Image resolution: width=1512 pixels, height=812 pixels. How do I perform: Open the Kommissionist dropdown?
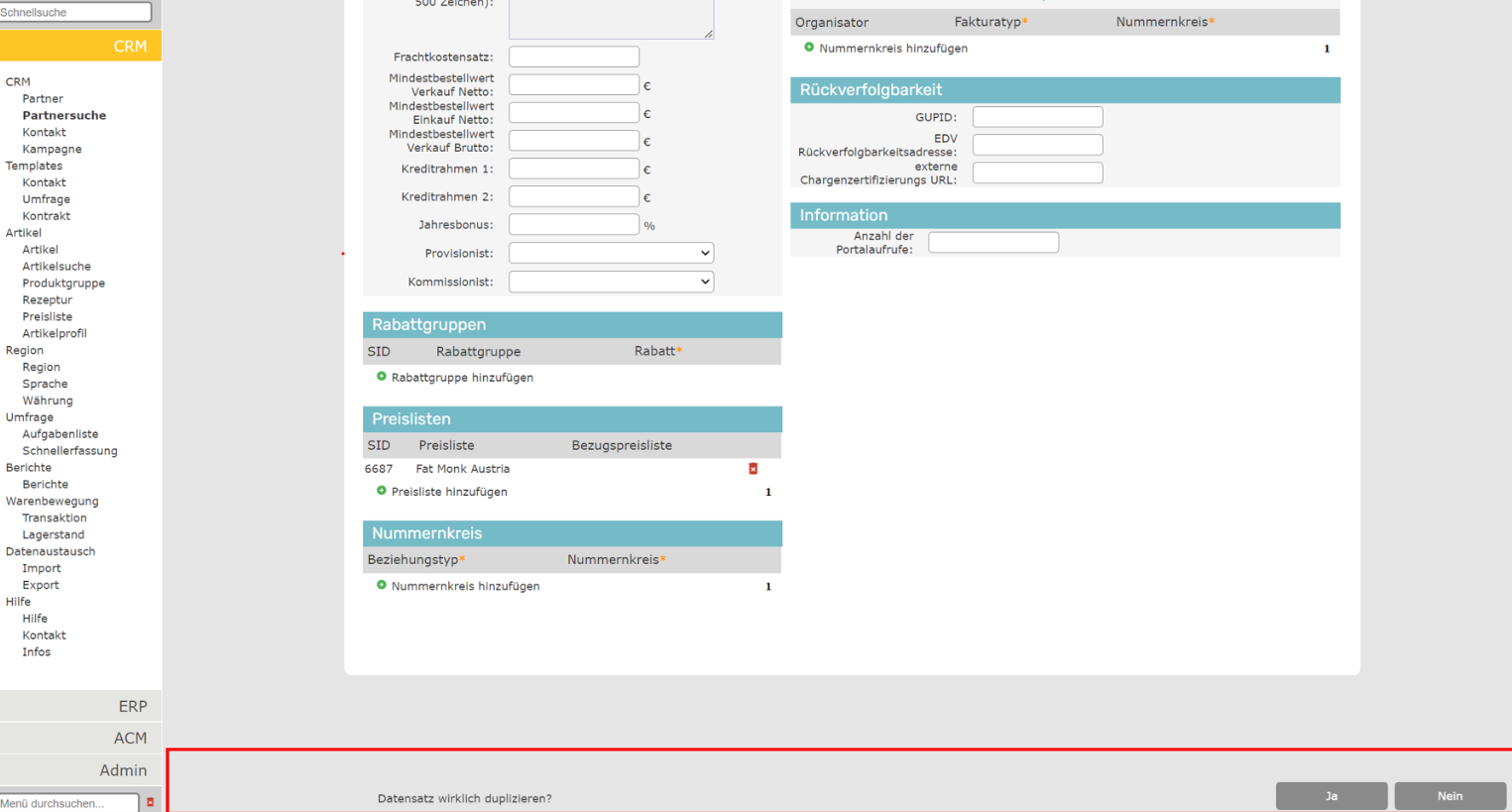tap(611, 282)
